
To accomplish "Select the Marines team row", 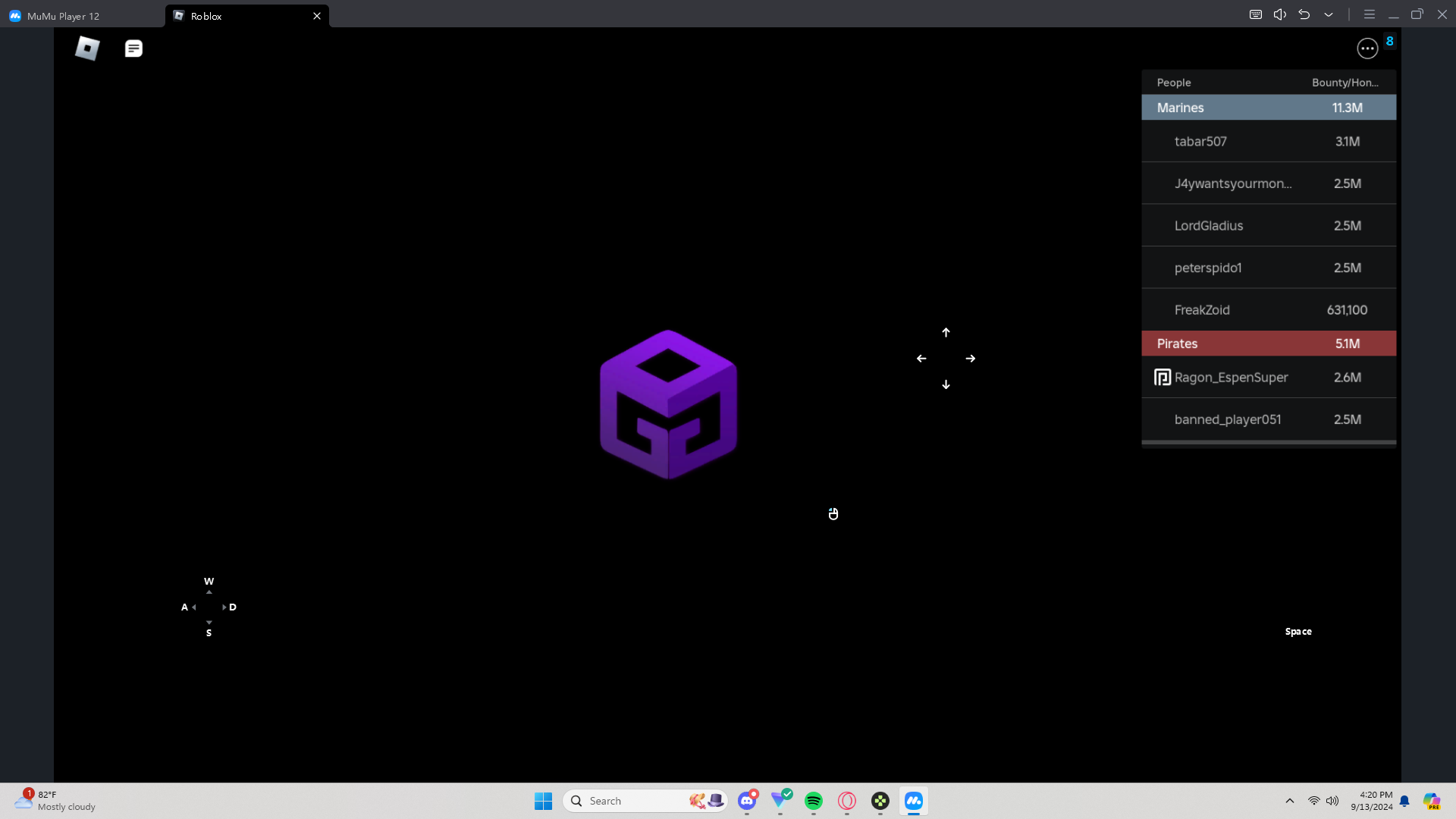I will 1269,108.
